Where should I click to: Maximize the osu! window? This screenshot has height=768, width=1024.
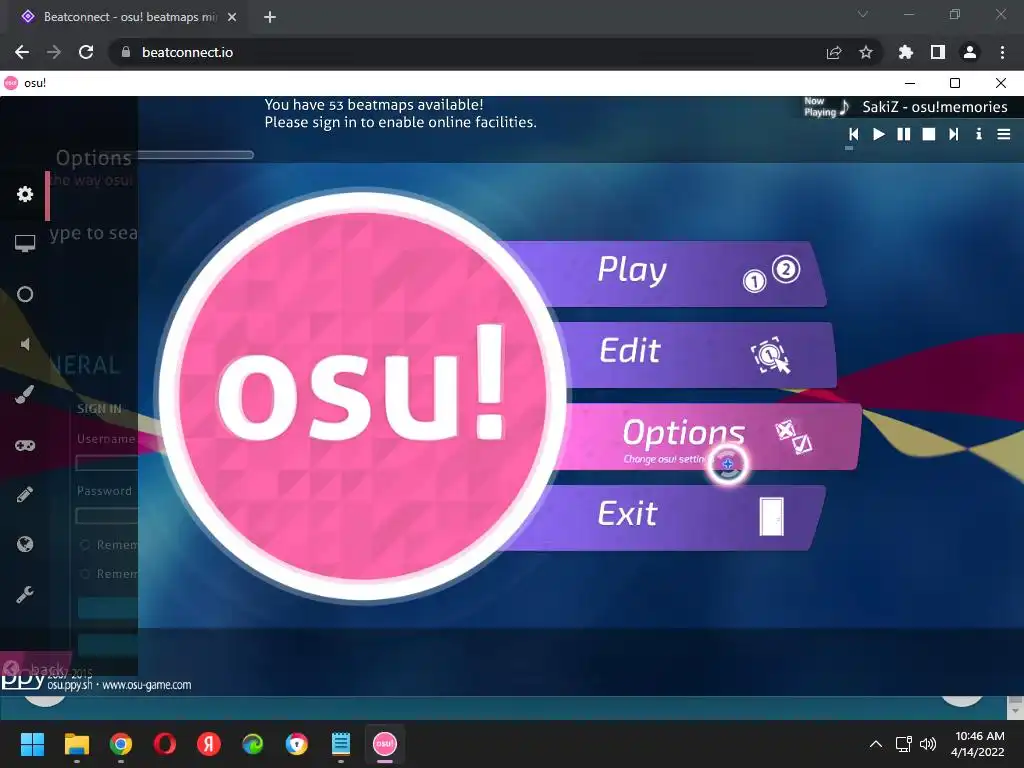coord(955,83)
